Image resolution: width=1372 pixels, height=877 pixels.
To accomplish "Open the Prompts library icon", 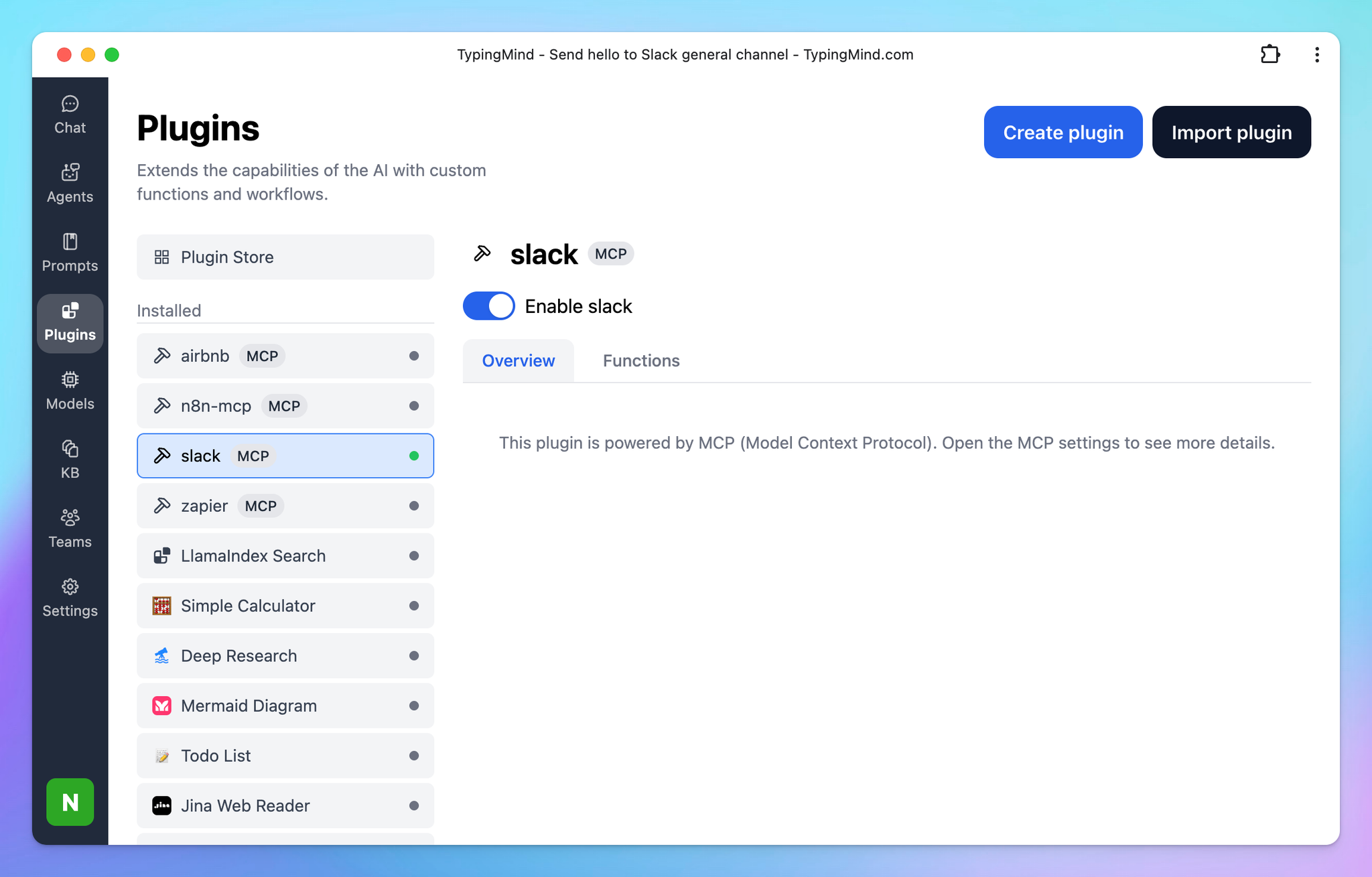I will [70, 242].
